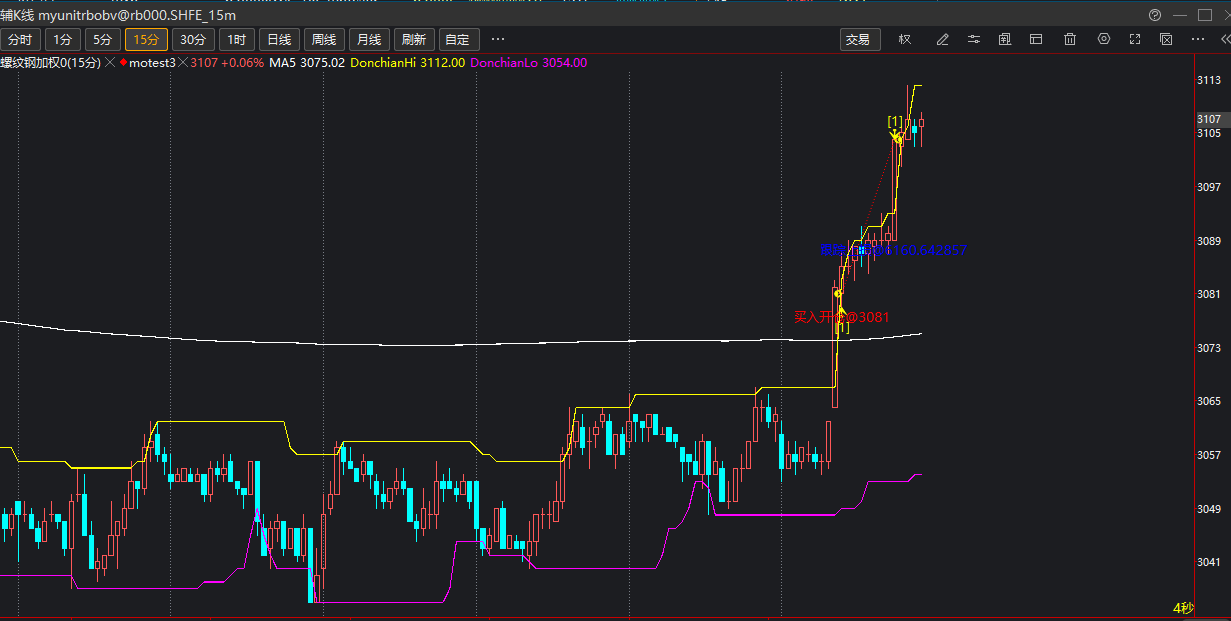Remove the motest3 strategy with its X
This screenshot has width=1231, height=621.
coord(183,63)
